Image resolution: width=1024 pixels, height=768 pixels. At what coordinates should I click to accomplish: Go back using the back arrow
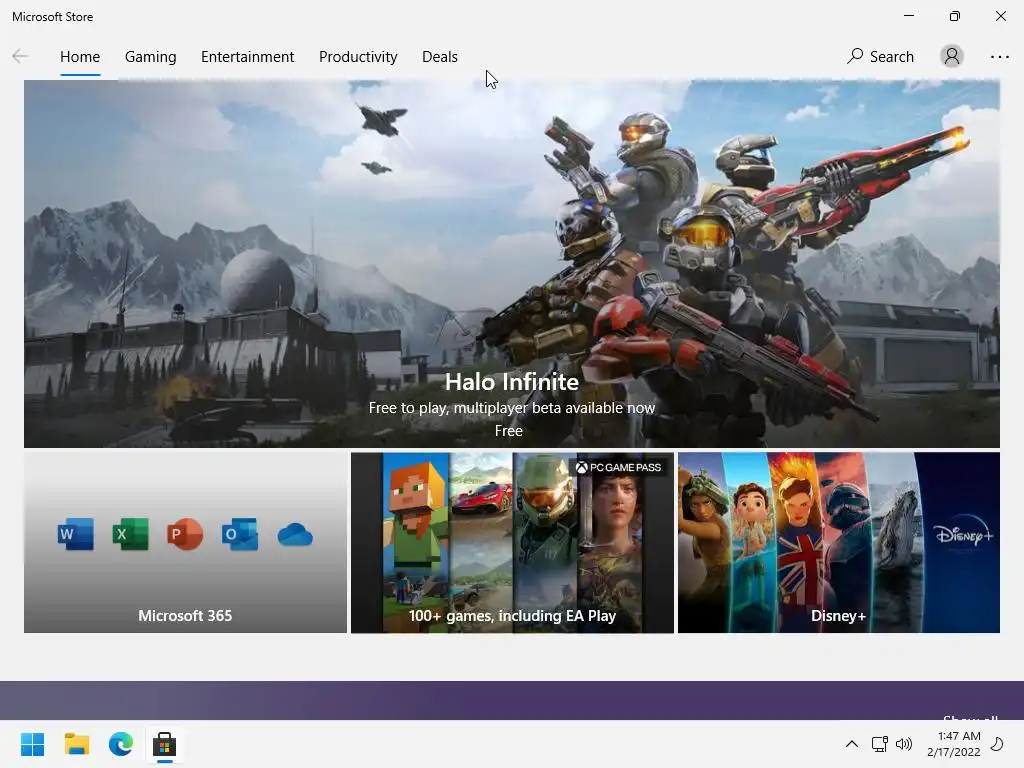pyautogui.click(x=20, y=56)
